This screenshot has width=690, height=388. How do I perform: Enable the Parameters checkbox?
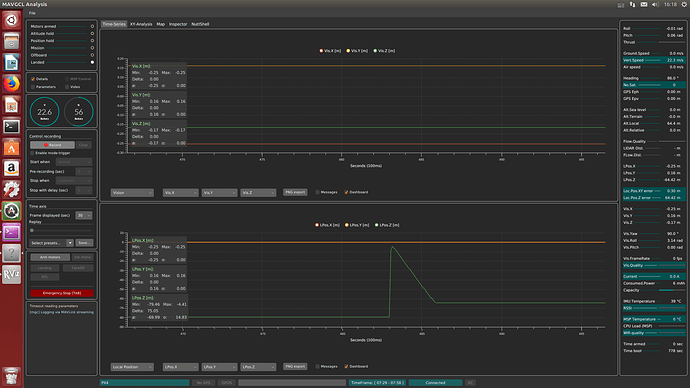coord(33,87)
